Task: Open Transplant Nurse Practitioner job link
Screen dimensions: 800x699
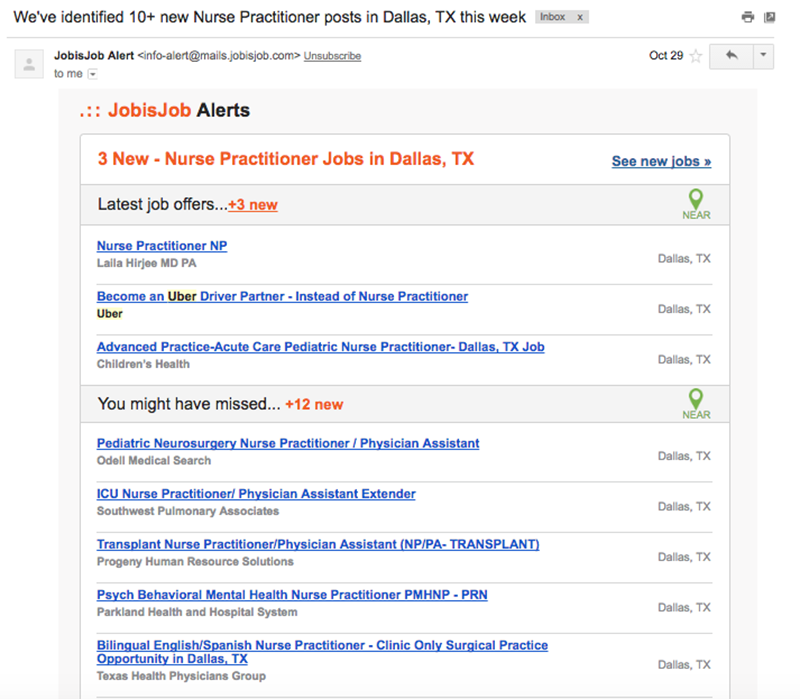Action: (x=318, y=544)
